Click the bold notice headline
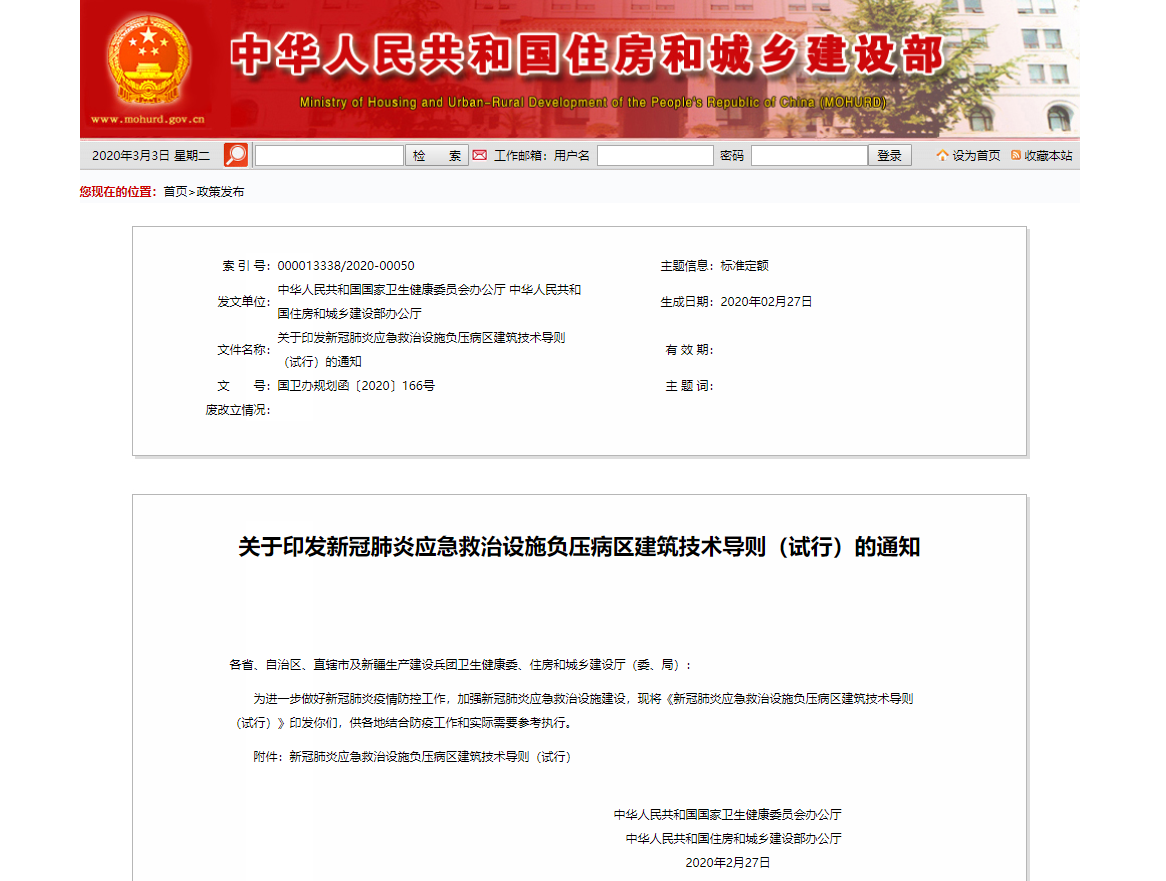 point(579,546)
